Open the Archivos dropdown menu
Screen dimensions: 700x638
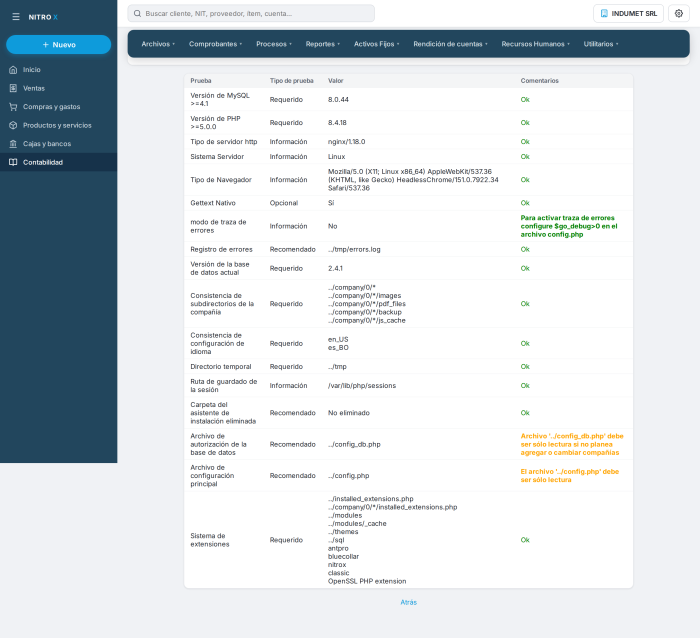158,44
